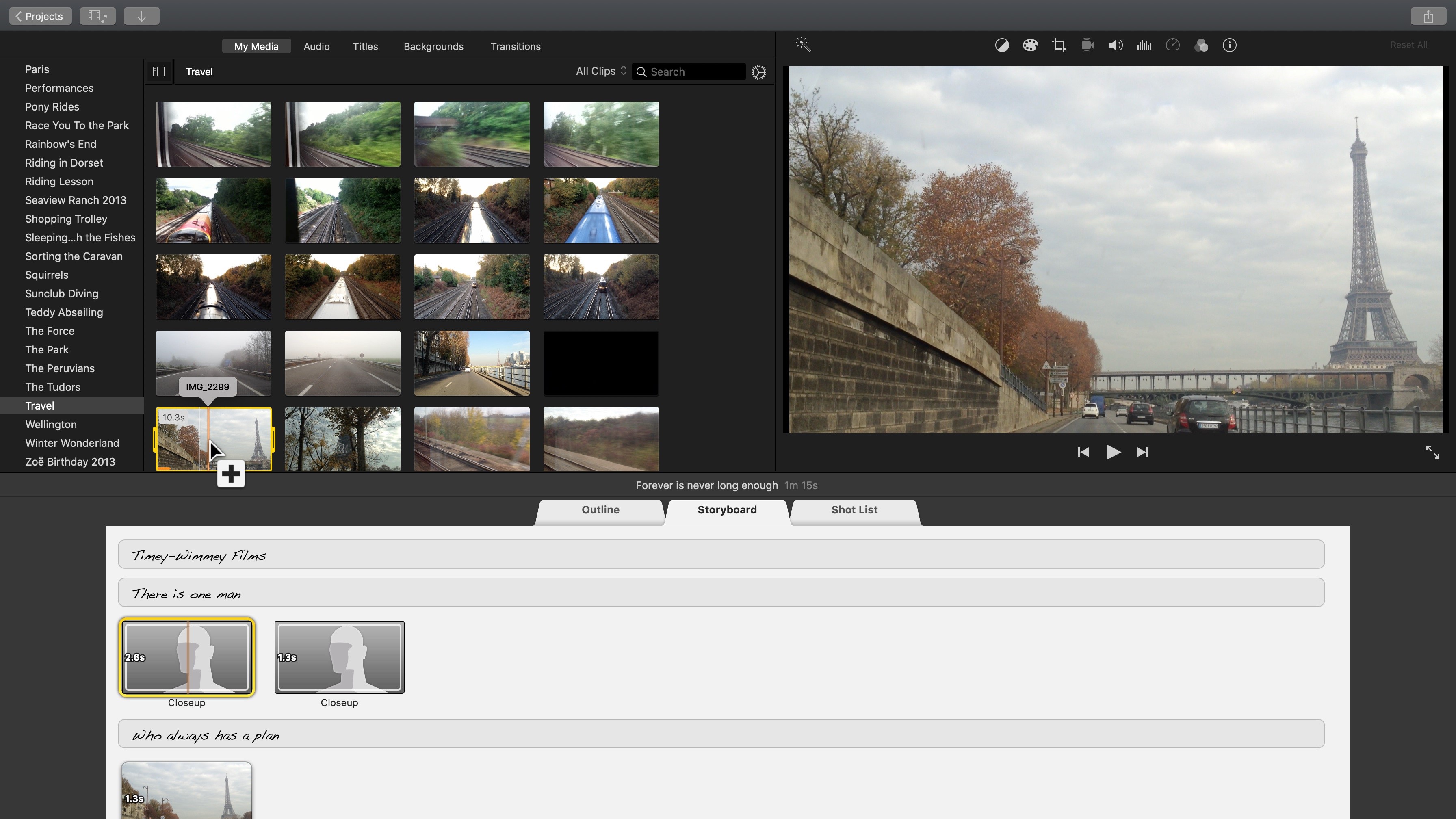This screenshot has width=1456, height=819.
Task: Select the Seaview Ranch 2013 event
Action: click(76, 200)
